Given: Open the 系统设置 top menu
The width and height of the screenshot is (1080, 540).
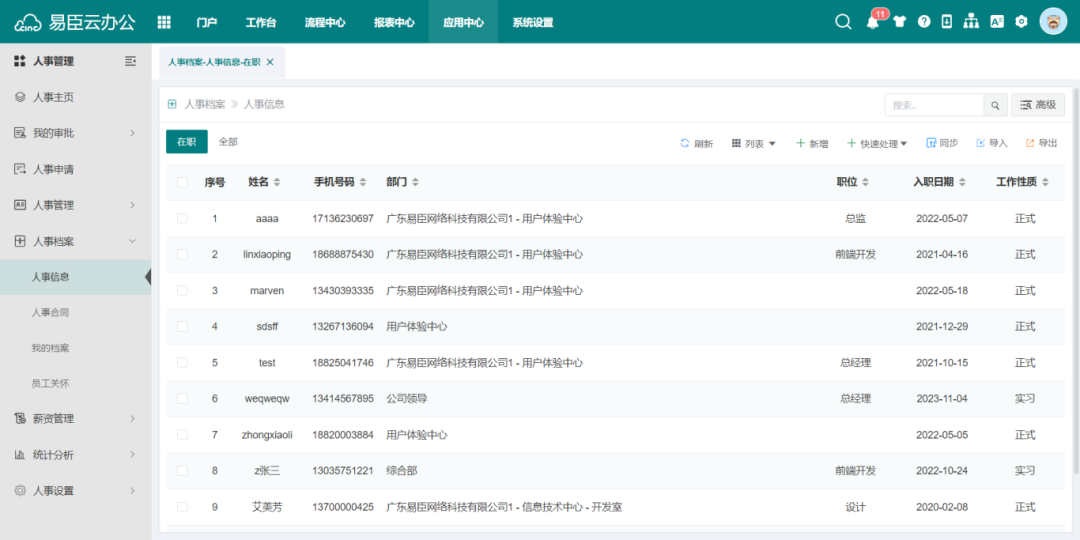Looking at the screenshot, I should tap(532, 22).
